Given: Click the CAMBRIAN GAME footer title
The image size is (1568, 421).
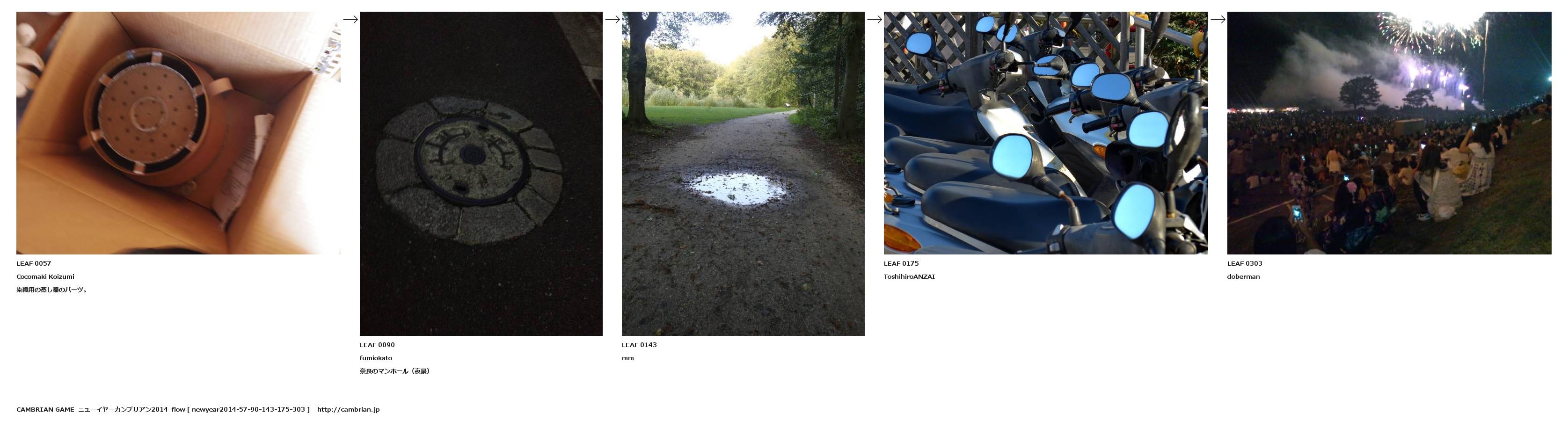Looking at the screenshot, I should [45, 409].
